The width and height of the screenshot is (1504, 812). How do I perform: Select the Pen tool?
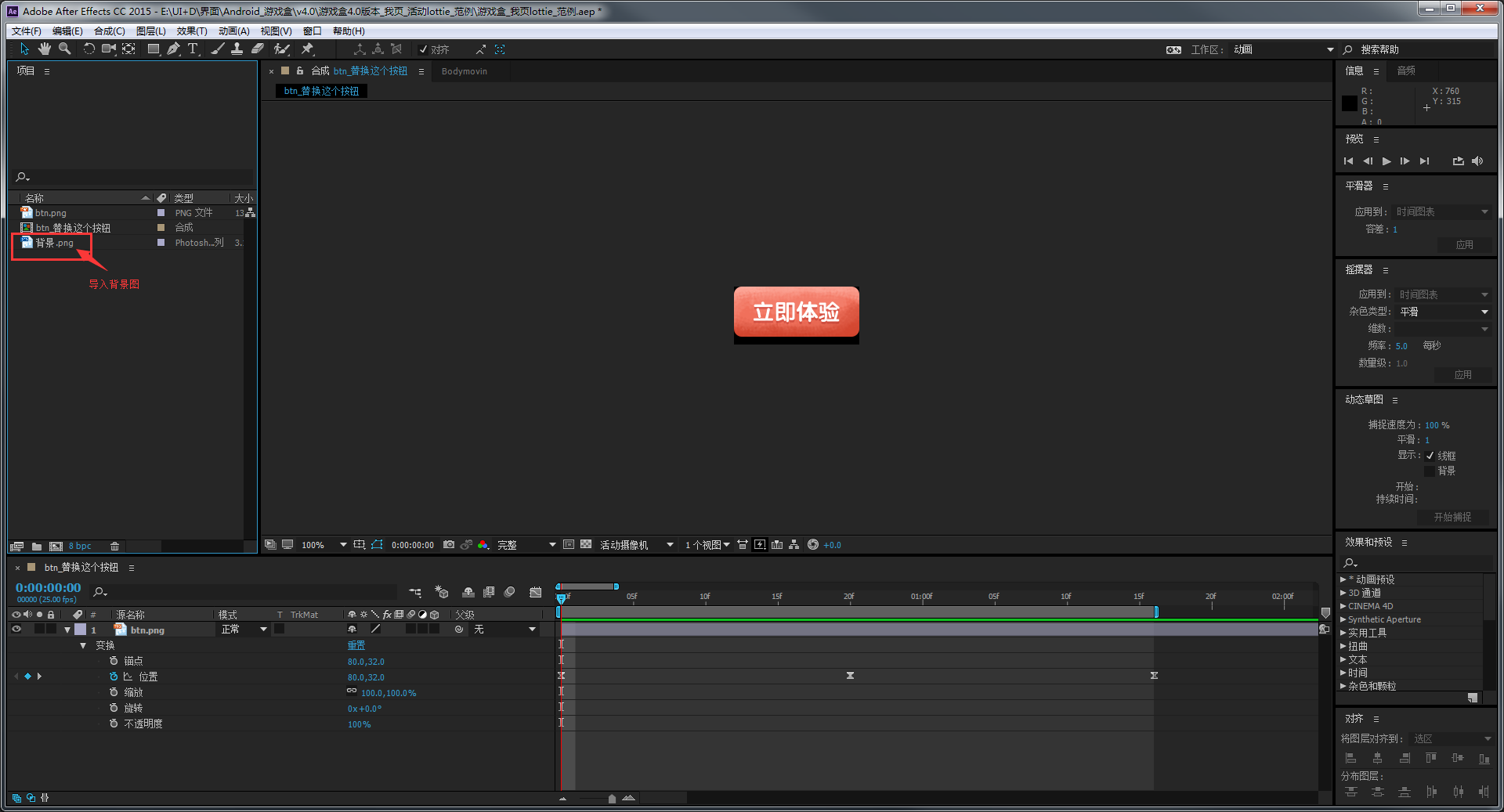173,49
